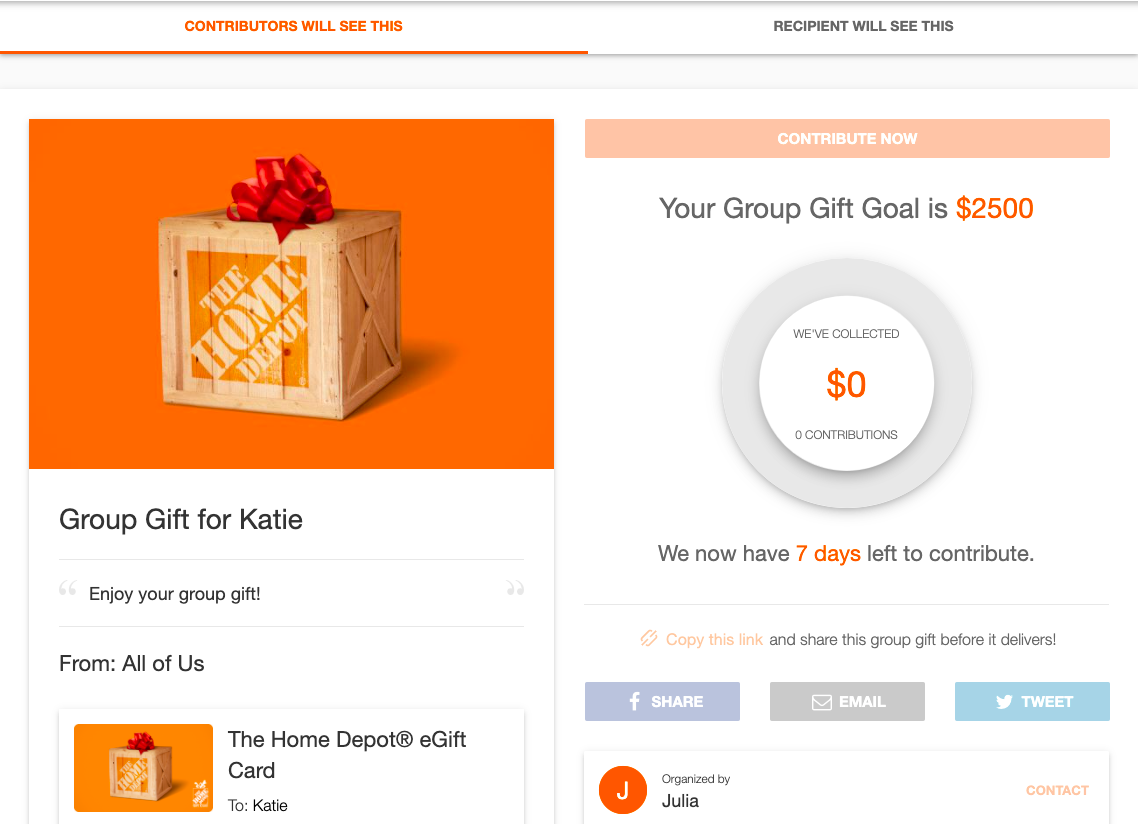This screenshot has height=824, width=1138.
Task: Click the EMAIL button
Action: point(847,701)
